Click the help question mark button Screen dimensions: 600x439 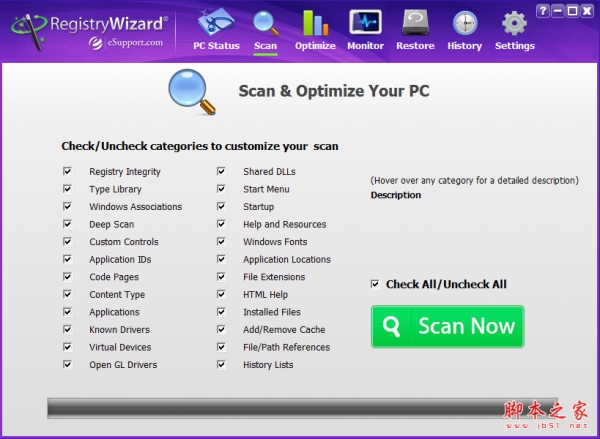point(543,11)
